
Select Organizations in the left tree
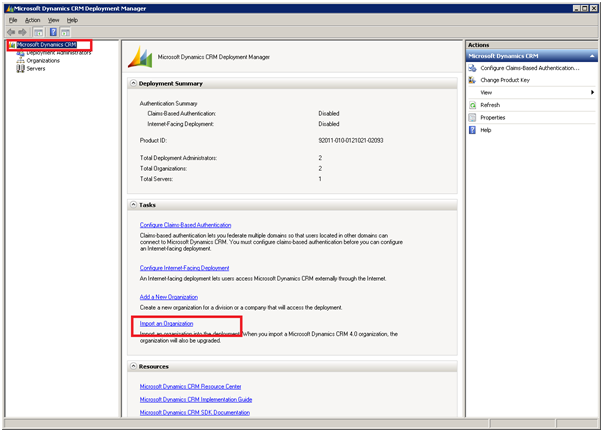(43, 61)
